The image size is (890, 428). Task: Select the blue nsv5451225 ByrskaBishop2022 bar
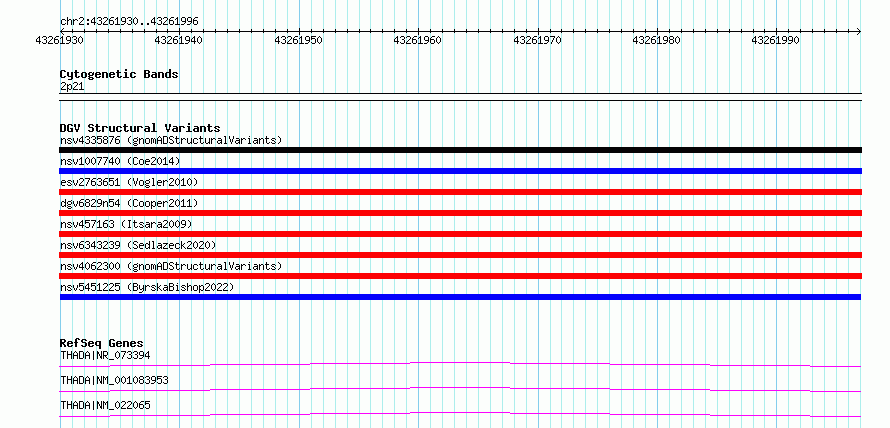pos(460,297)
